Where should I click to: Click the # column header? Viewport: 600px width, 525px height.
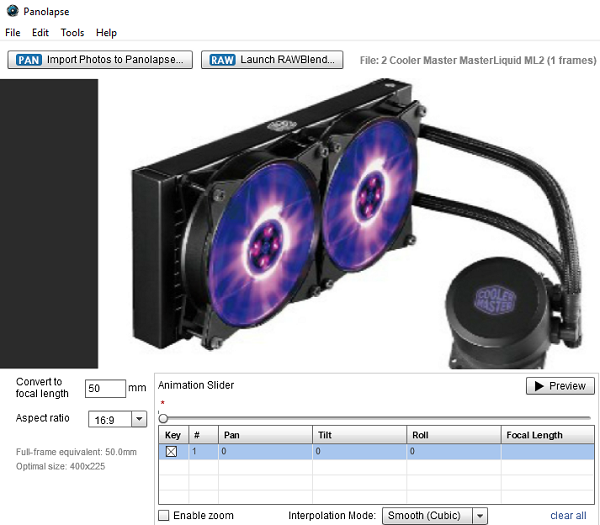click(x=204, y=435)
